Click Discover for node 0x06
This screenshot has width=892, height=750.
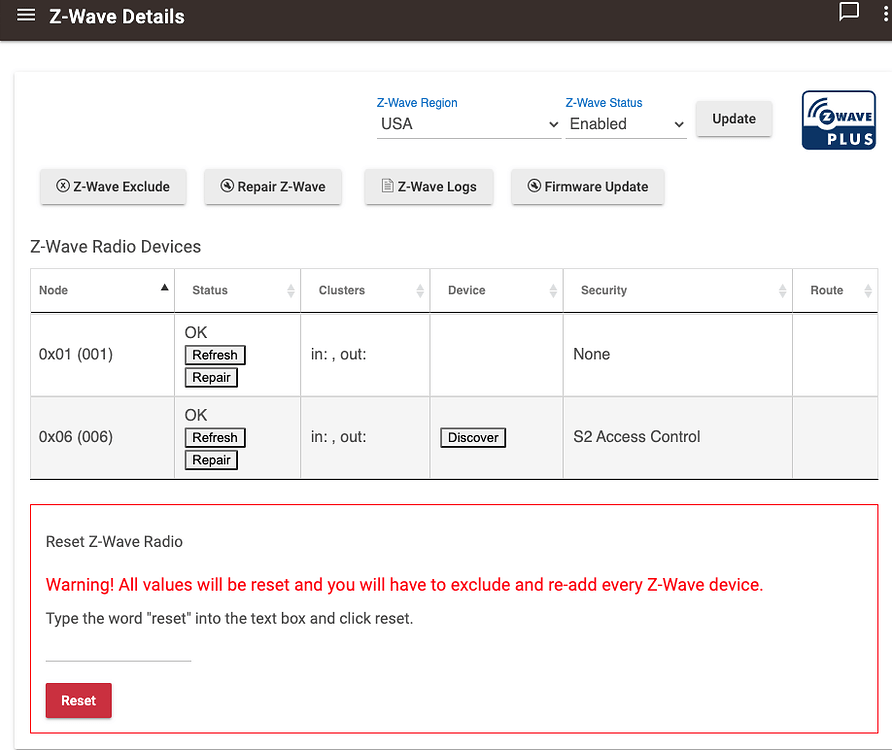[x=473, y=438]
